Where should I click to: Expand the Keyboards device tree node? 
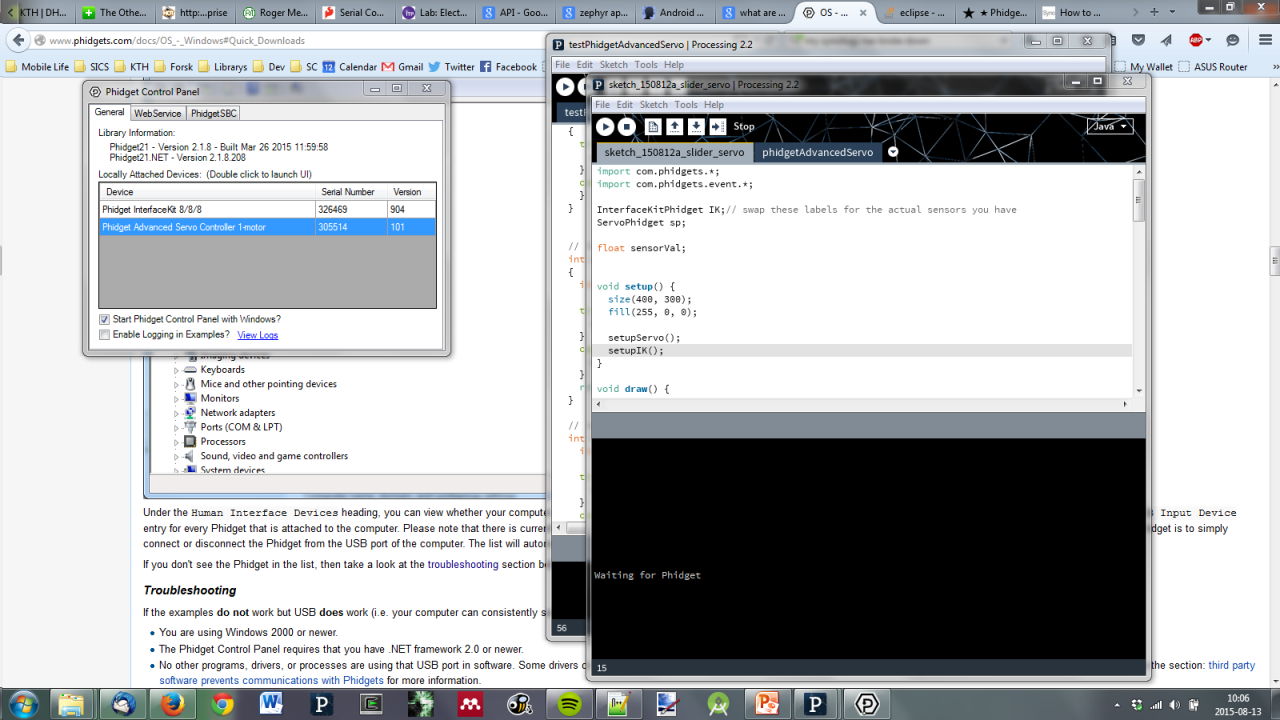coord(177,370)
